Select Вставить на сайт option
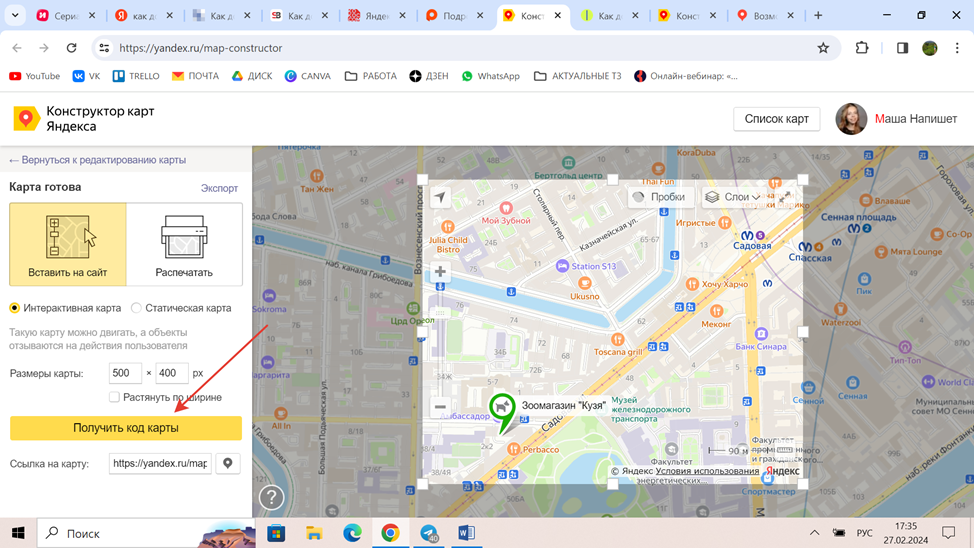The image size is (974, 548). [x=68, y=244]
